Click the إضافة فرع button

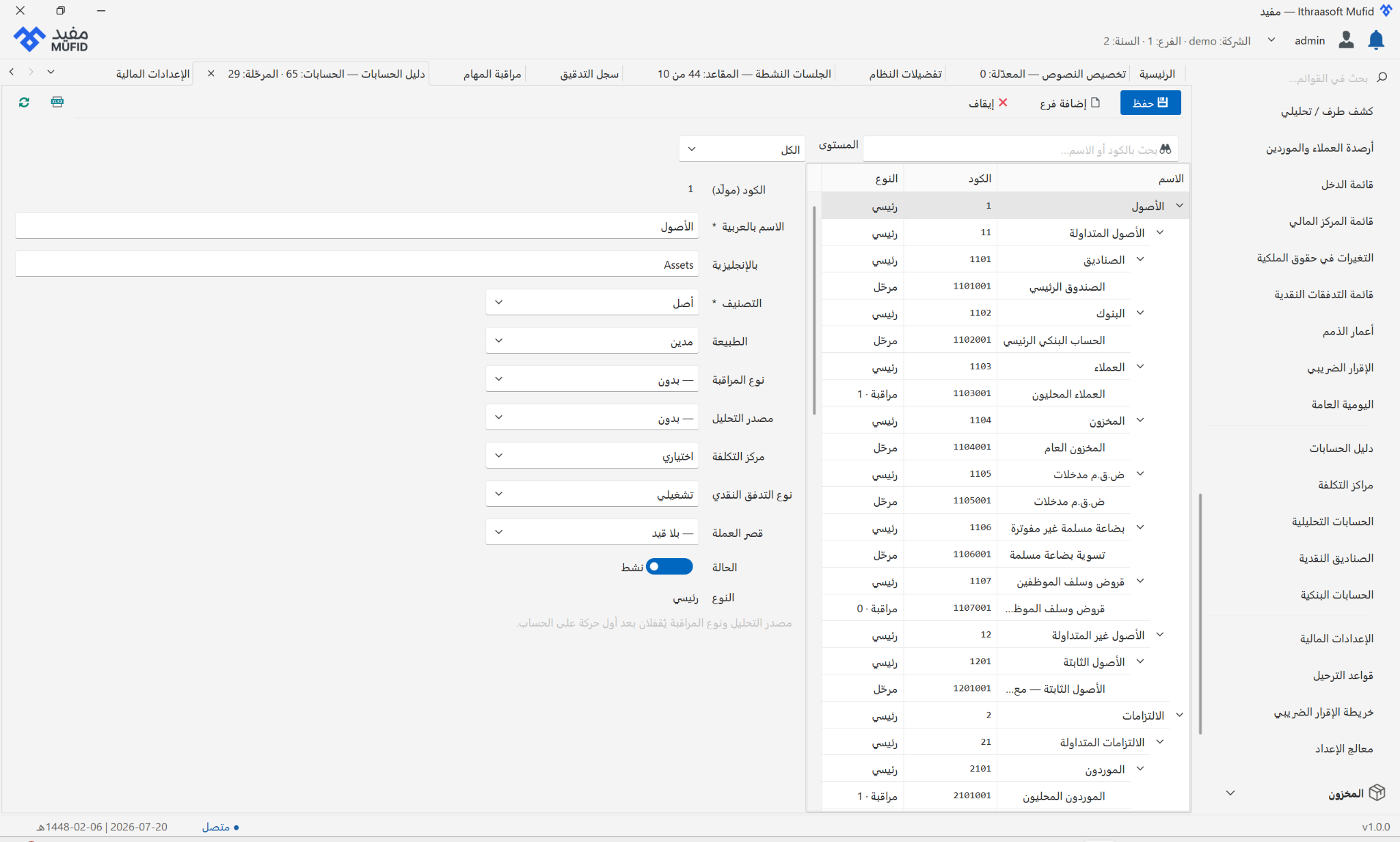coord(1070,103)
